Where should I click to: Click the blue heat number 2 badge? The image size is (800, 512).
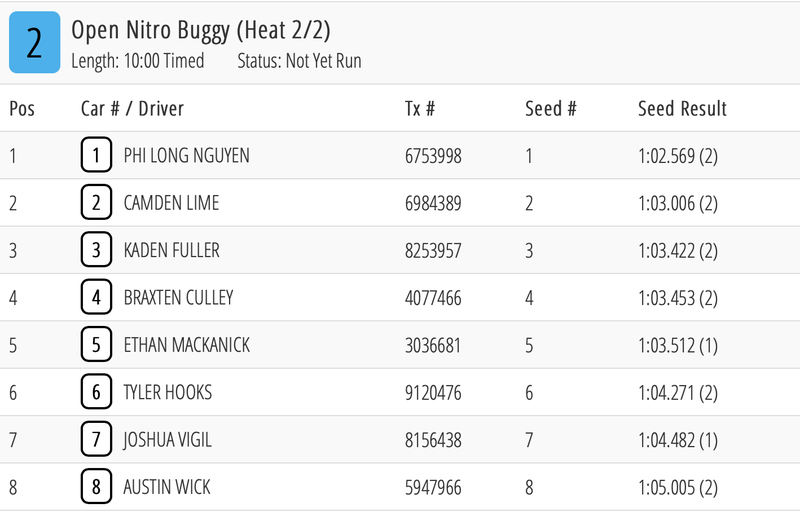34,43
